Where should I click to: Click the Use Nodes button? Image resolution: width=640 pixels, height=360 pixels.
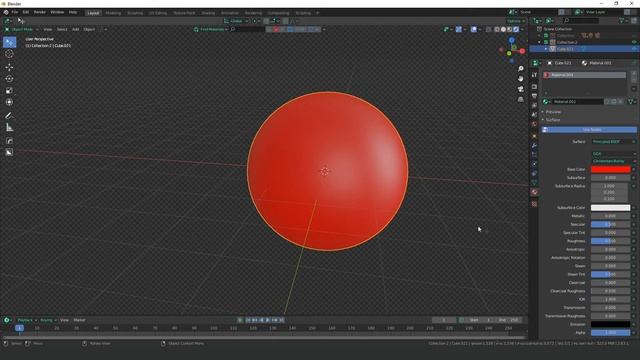click(589, 130)
